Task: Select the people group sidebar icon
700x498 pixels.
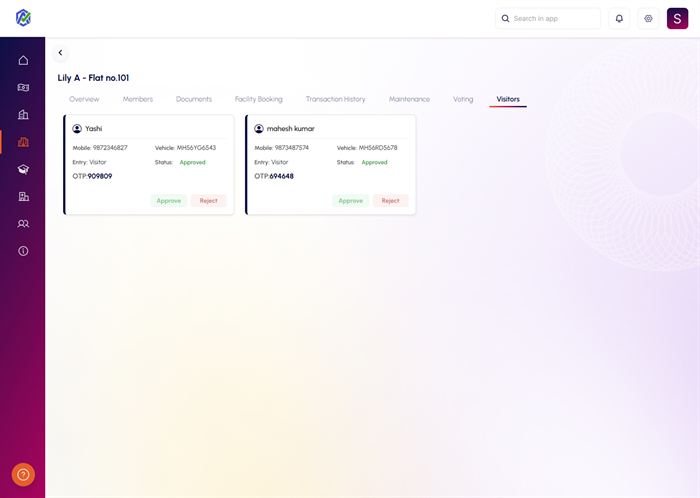Action: click(23, 224)
